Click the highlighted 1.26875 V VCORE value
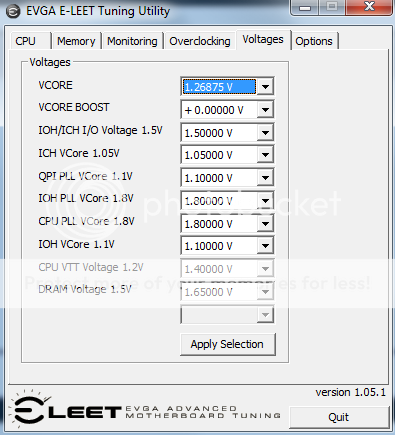 click(219, 87)
